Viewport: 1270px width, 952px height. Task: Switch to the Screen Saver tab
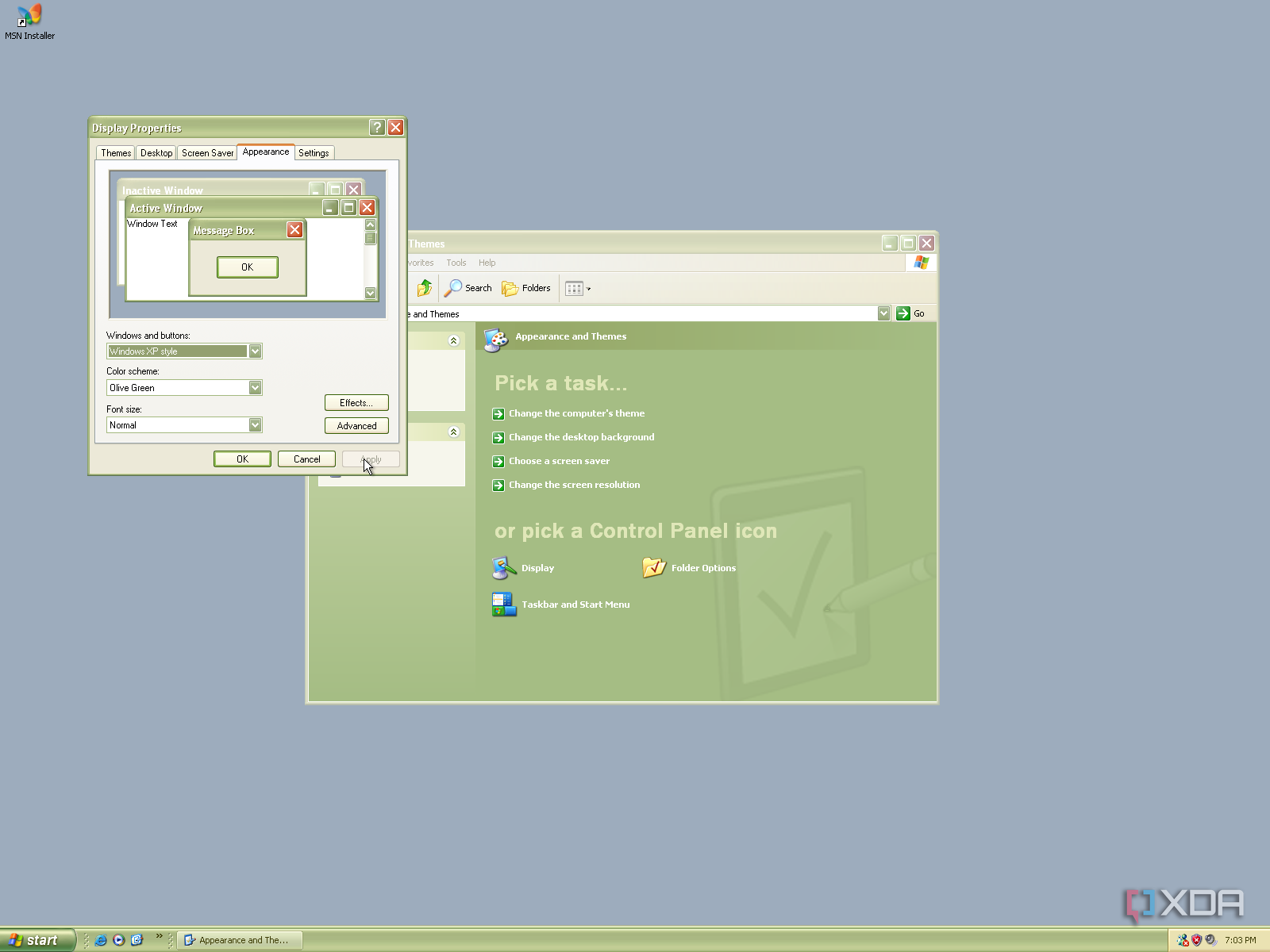[x=206, y=152]
